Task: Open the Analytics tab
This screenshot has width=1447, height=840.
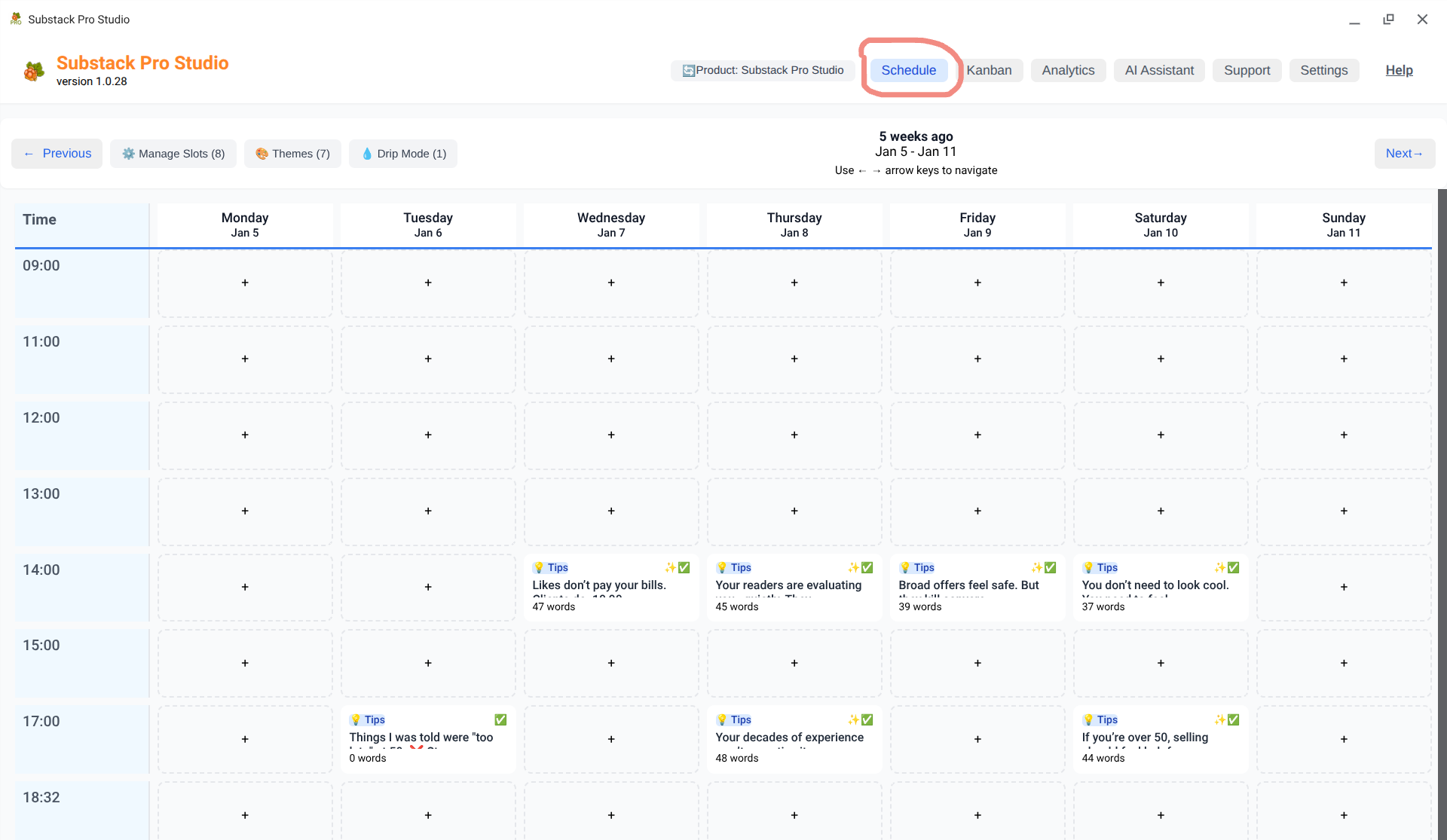Action: (x=1067, y=70)
